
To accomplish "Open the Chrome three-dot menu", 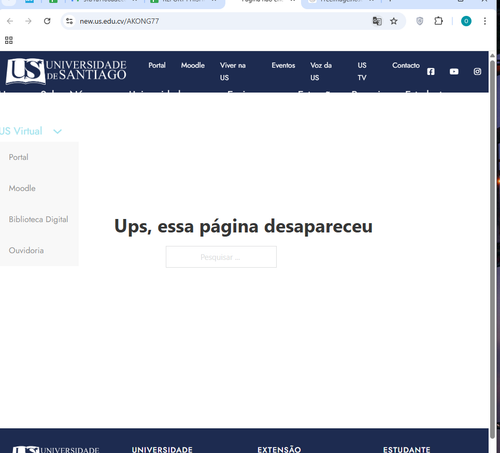I will (485, 21).
